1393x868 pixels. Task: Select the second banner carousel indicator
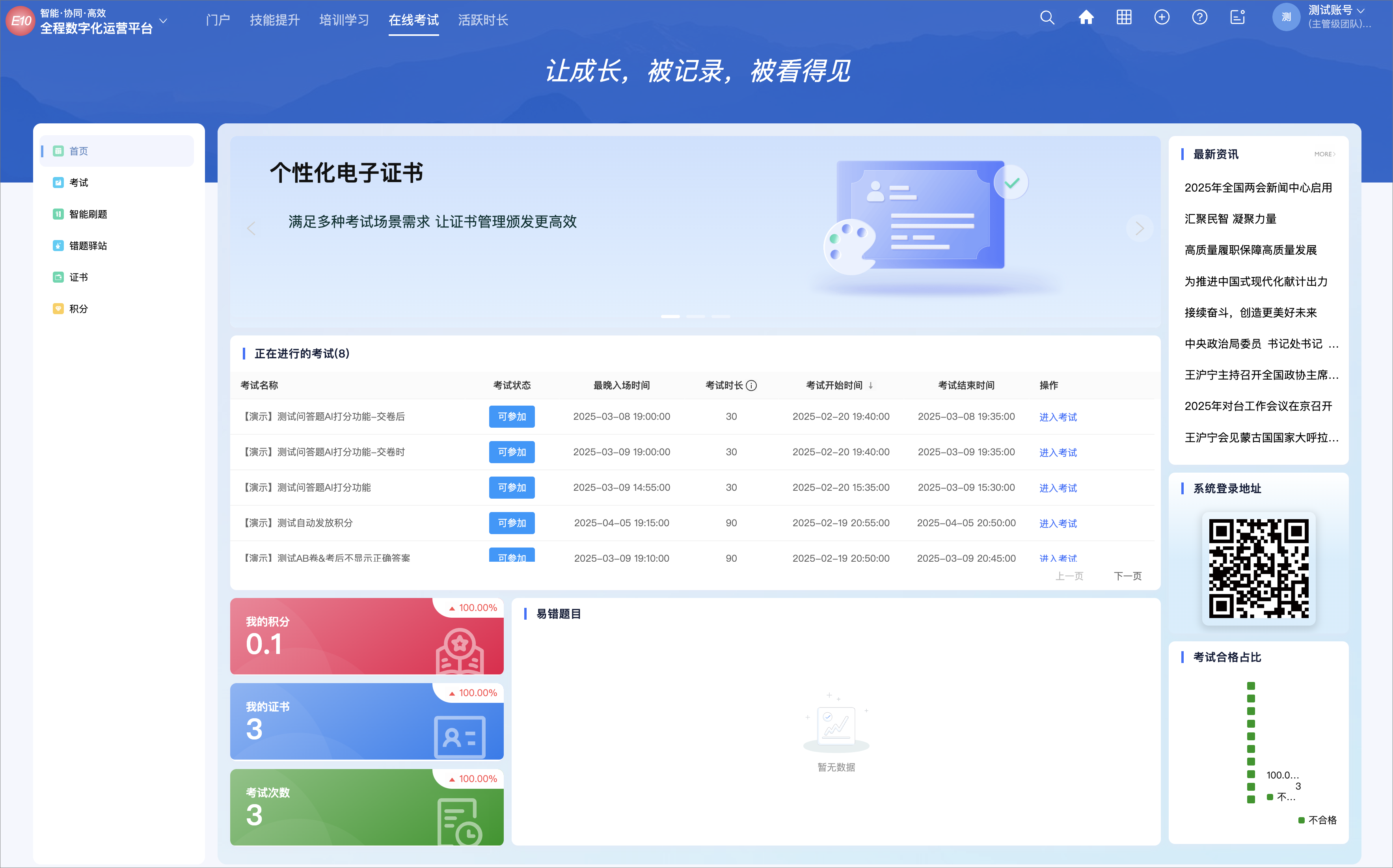pyautogui.click(x=696, y=316)
